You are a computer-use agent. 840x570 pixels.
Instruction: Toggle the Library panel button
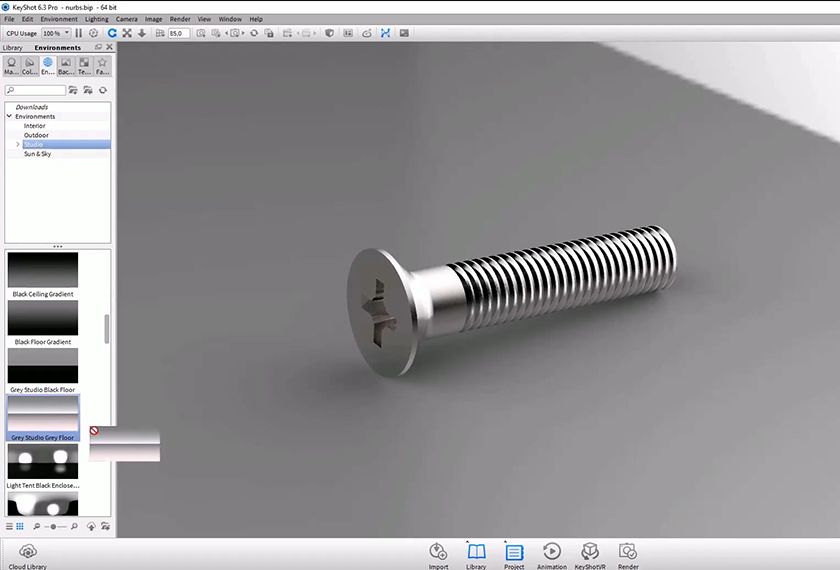click(x=476, y=552)
